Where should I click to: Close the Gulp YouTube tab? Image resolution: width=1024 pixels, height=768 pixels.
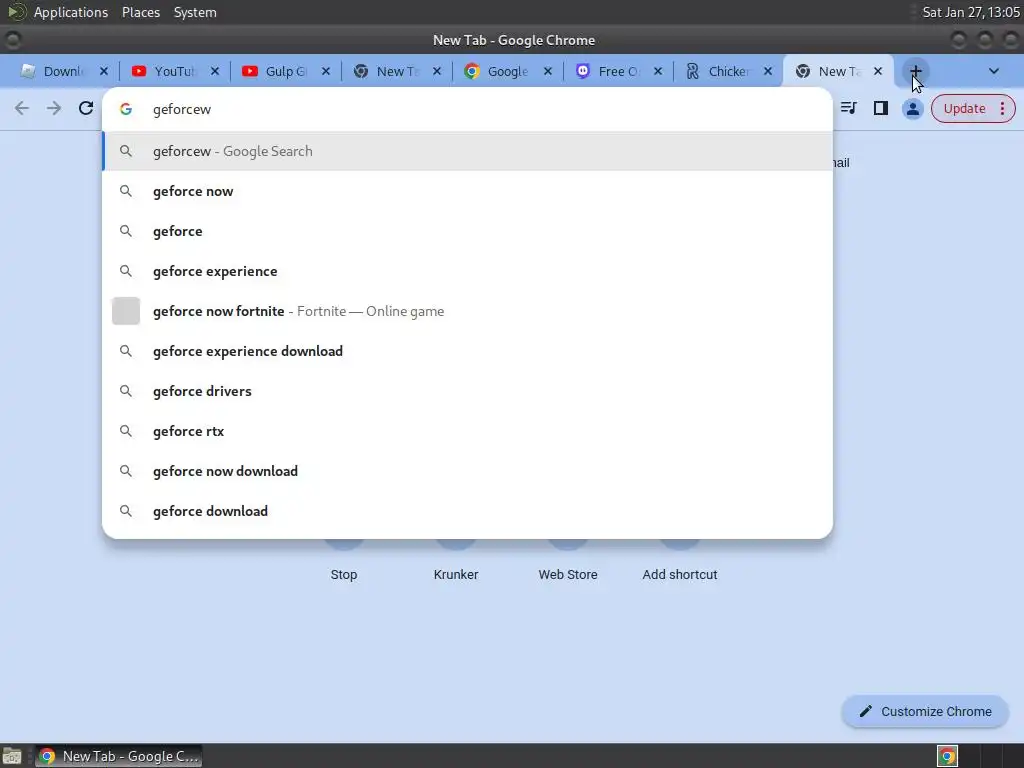(x=326, y=71)
